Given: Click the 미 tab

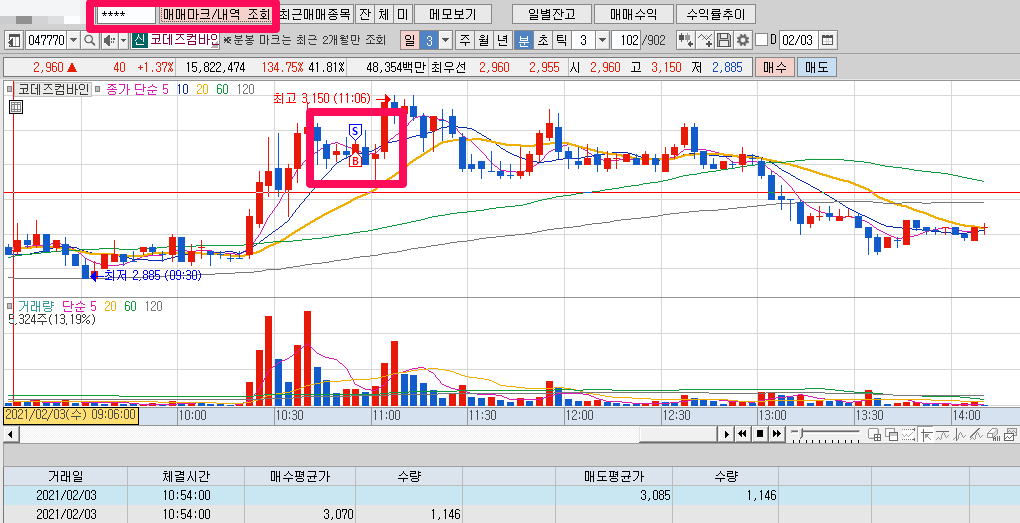Looking at the screenshot, I should pyautogui.click(x=402, y=14).
